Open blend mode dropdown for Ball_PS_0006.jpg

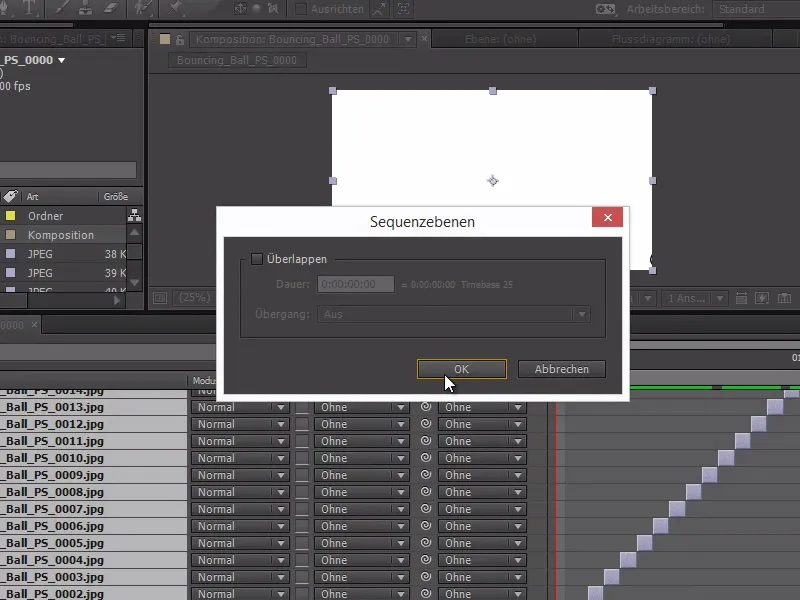tap(240, 526)
